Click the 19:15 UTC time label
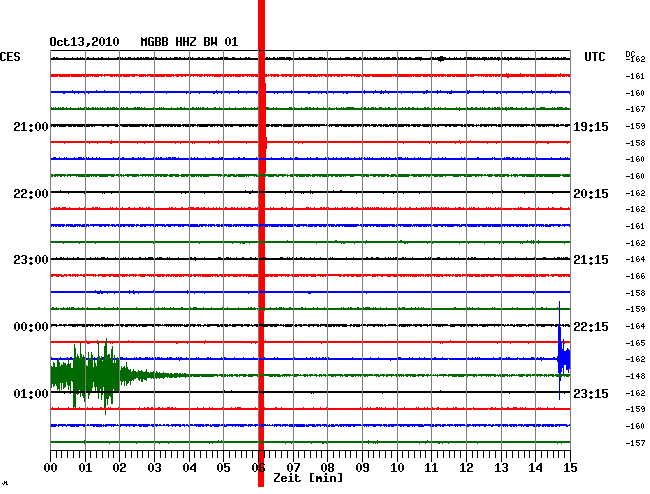 [591, 126]
